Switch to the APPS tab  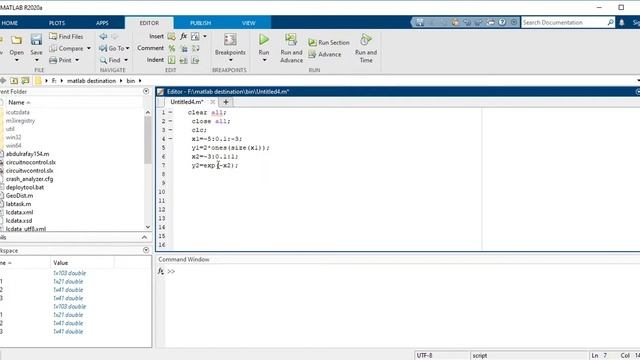[102, 23]
